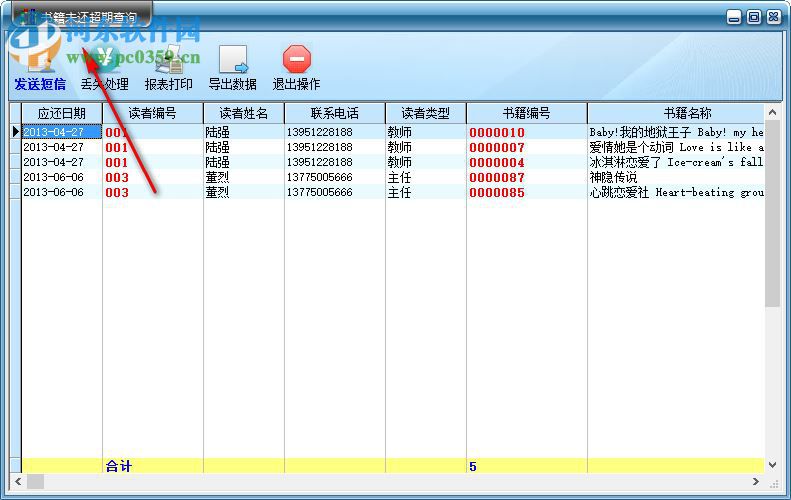This screenshot has width=791, height=500.
Task: Close the window
Action: [x=773, y=17]
